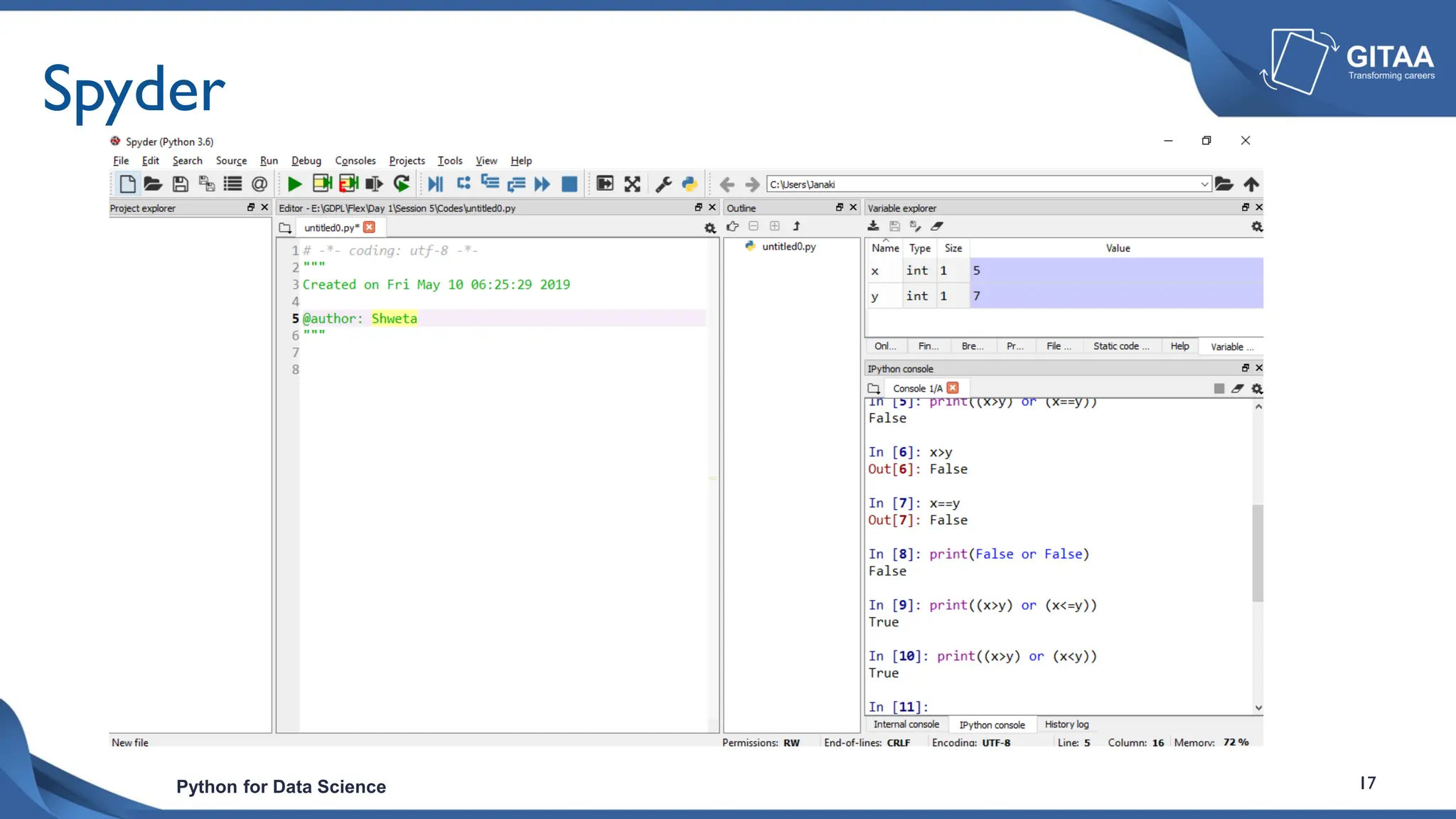Switch to the Help pane tab
1456x819 pixels.
tap(1179, 346)
